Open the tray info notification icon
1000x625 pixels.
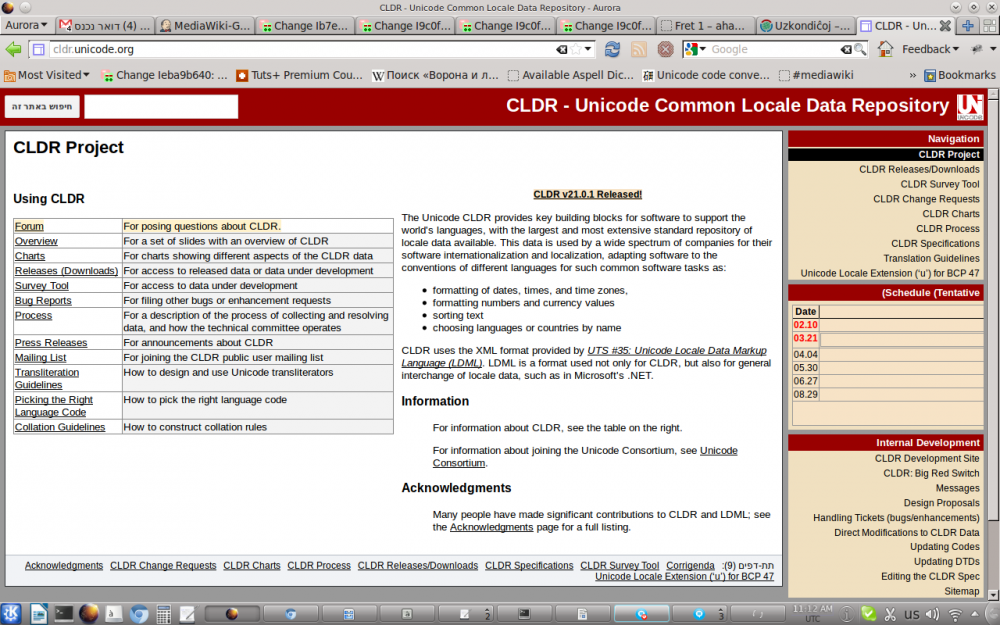847,614
